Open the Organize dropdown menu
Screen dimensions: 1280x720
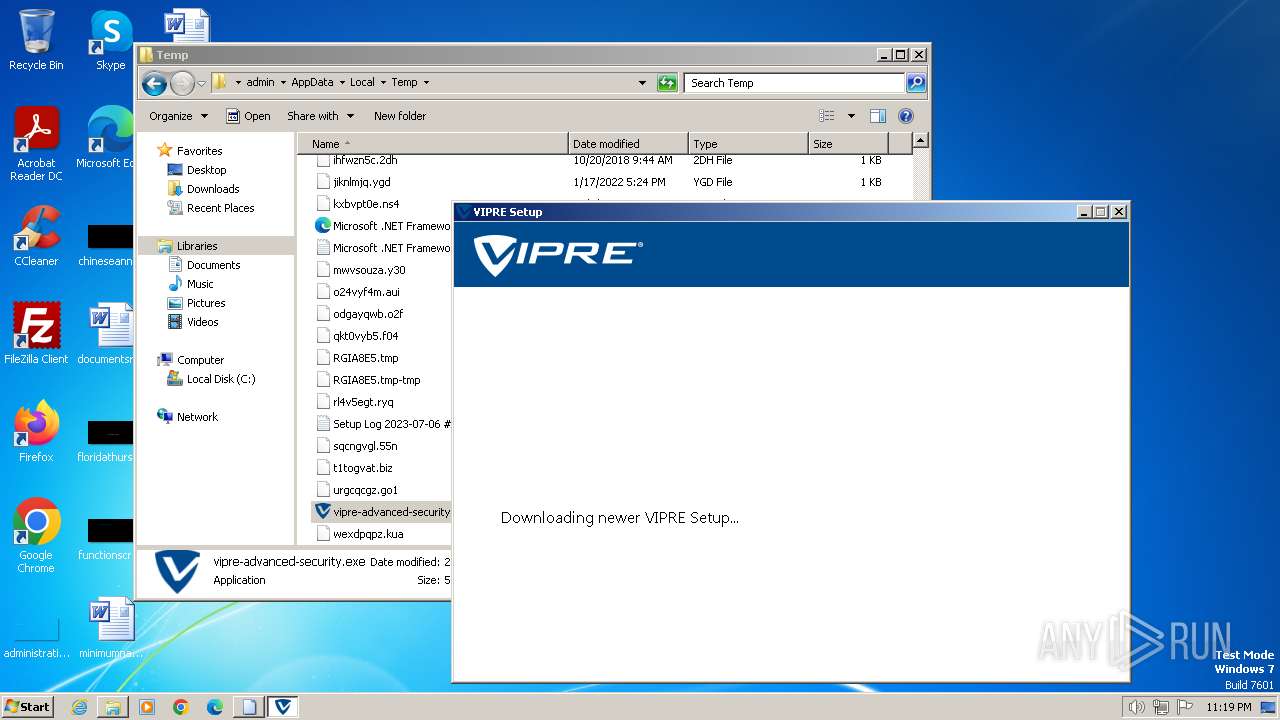click(x=178, y=116)
